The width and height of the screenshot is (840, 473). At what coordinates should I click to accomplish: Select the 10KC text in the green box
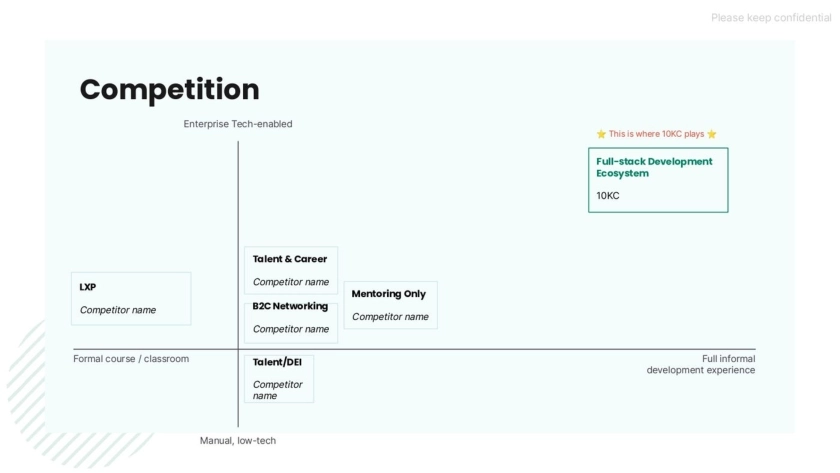608,196
